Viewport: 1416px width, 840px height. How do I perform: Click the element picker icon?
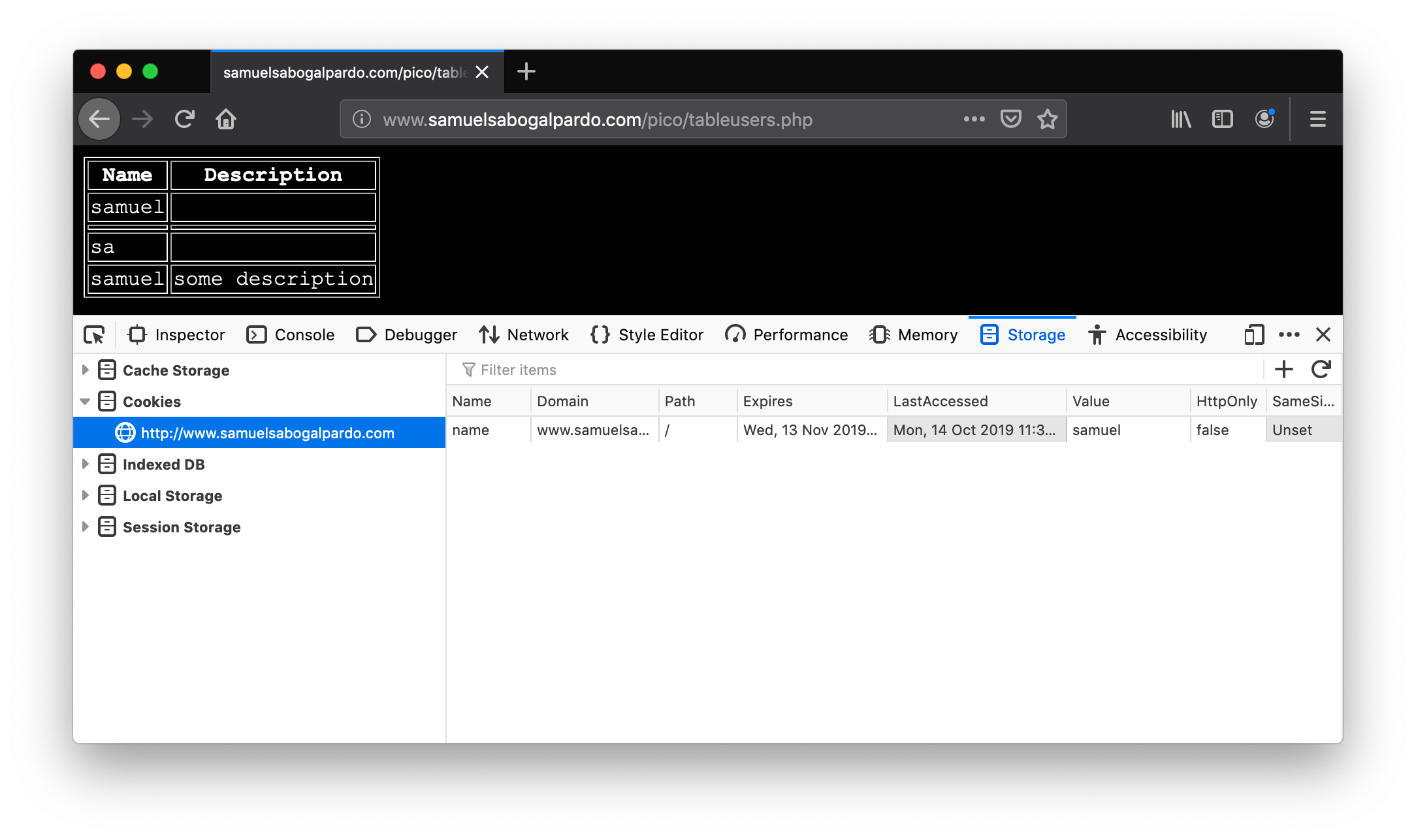(94, 335)
